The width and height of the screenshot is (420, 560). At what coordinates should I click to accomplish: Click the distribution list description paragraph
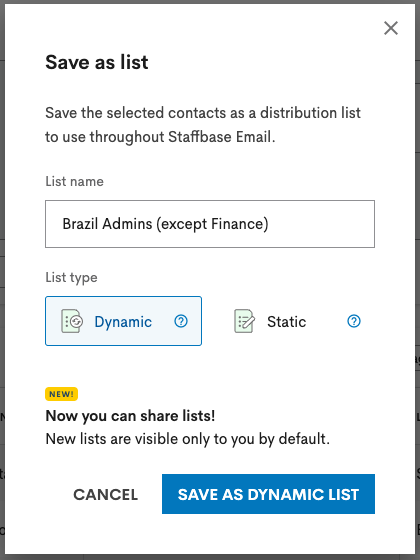pyautogui.click(x=203, y=125)
